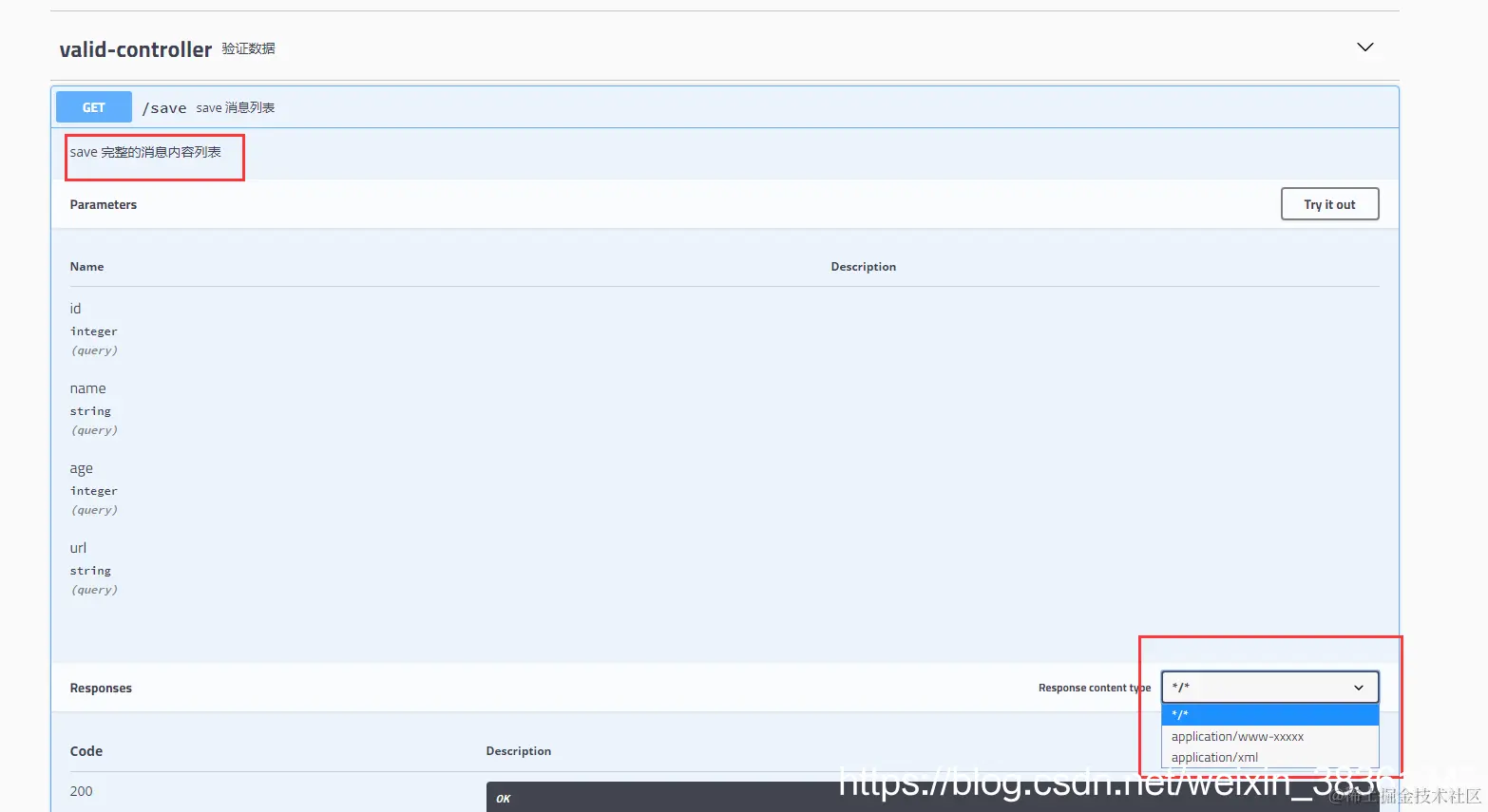Click the Try it out button

[1329, 204]
